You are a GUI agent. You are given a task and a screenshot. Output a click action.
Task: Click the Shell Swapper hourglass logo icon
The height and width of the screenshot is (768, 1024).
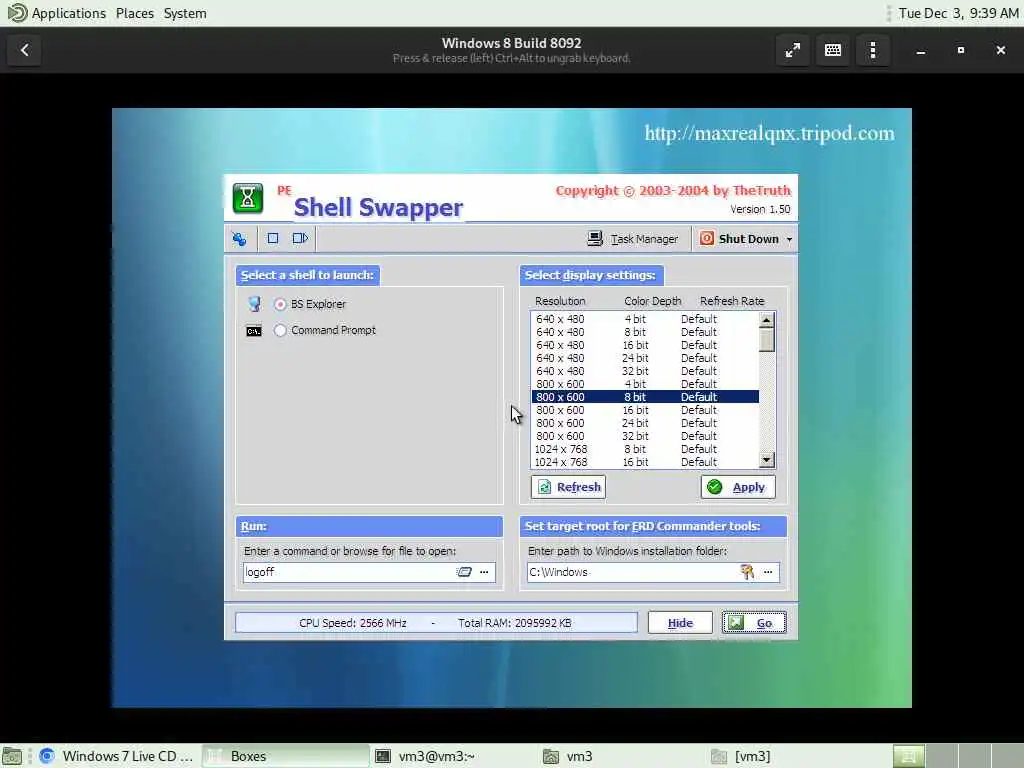pyautogui.click(x=248, y=199)
